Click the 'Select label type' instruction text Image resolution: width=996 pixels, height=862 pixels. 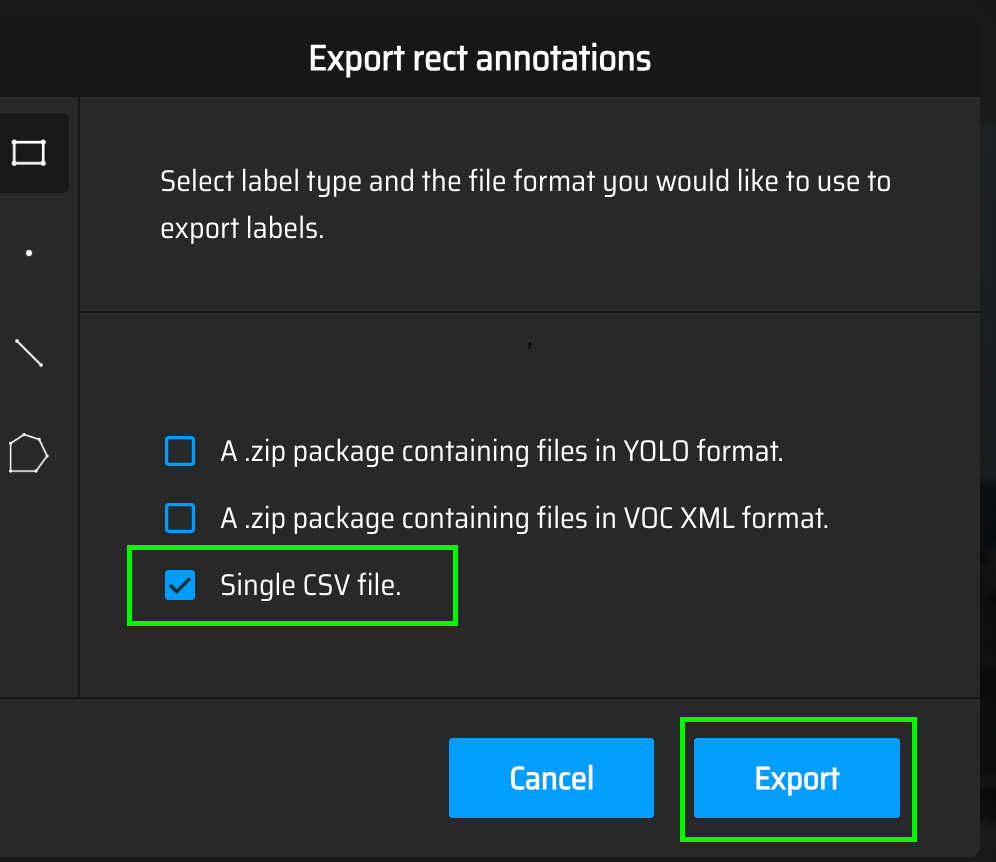pos(525,205)
